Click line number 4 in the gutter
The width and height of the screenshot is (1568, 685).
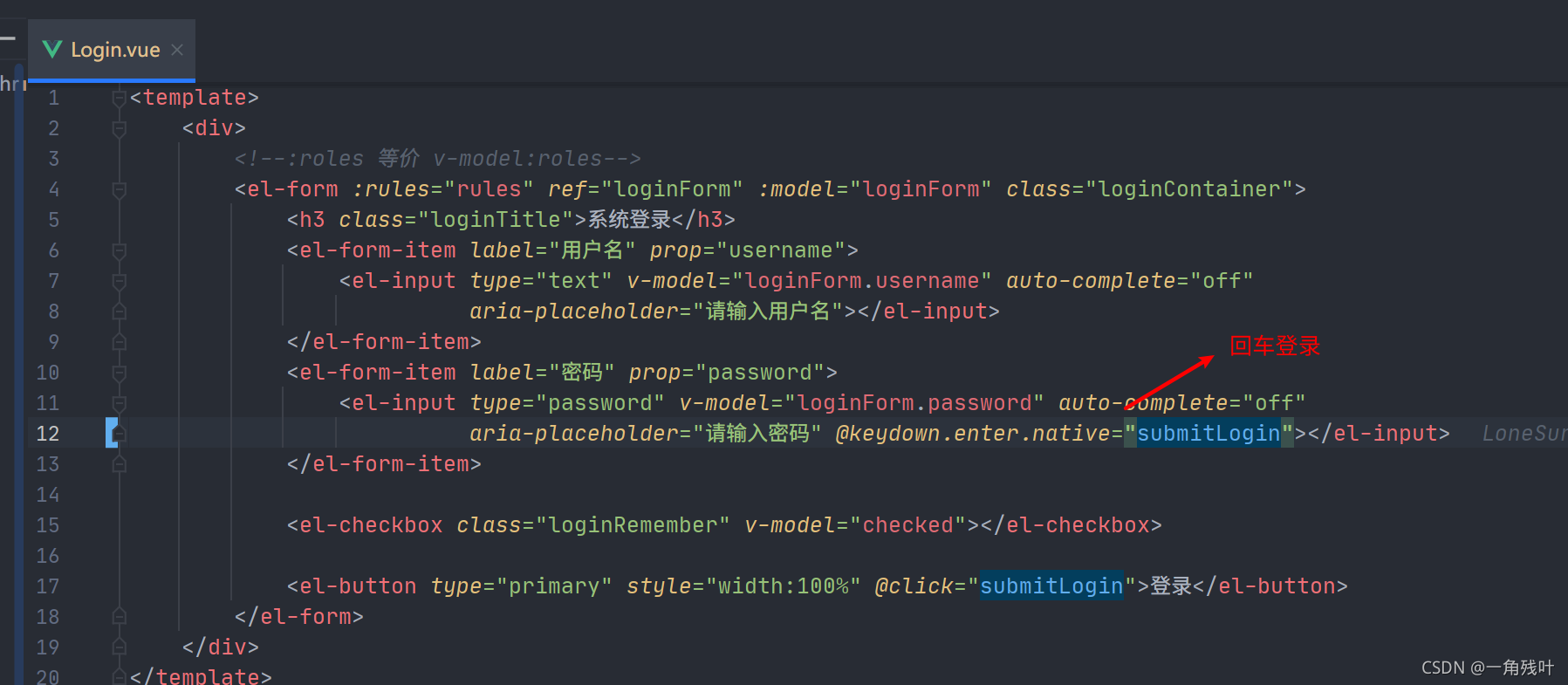pyautogui.click(x=54, y=189)
